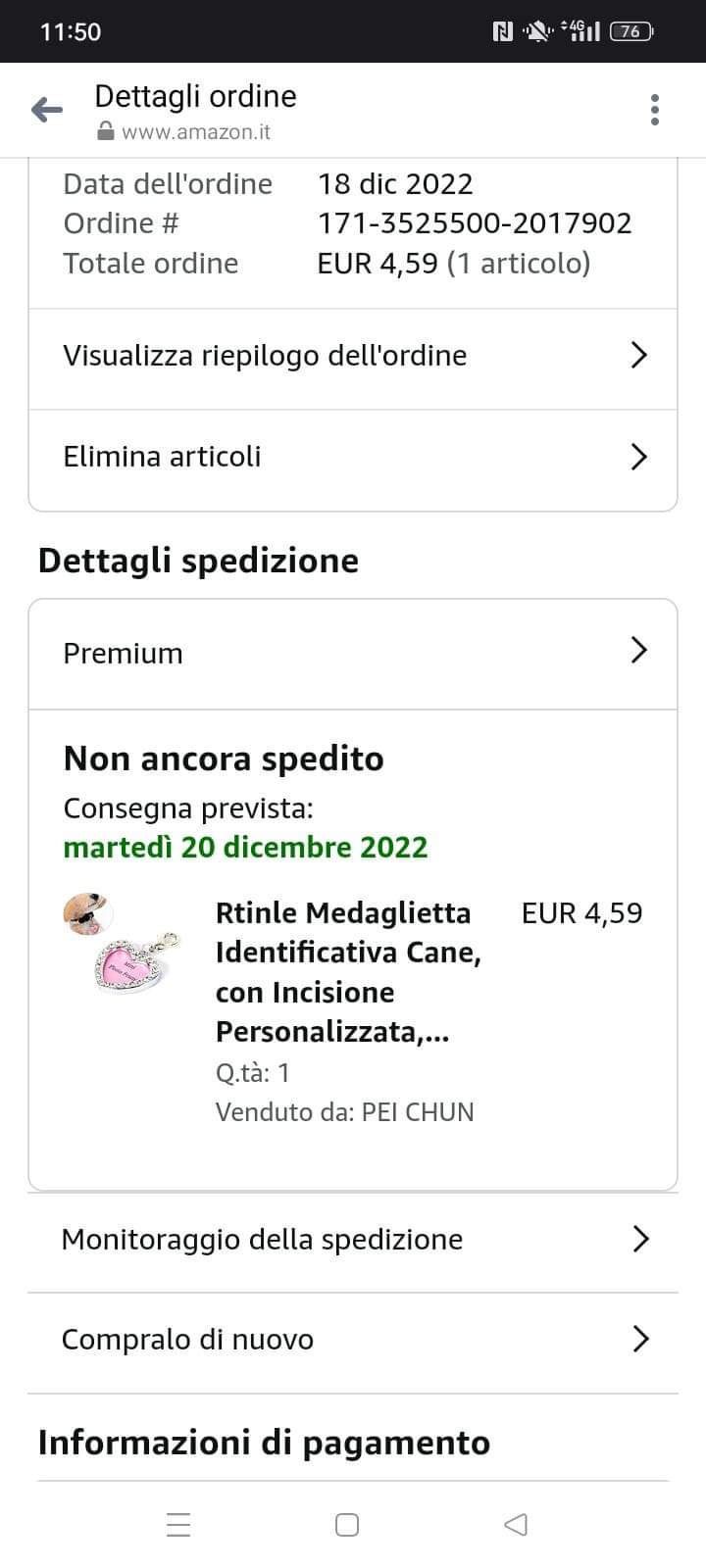The image size is (706, 1568).
Task: Tap the muted notifications bell icon
Action: tap(537, 32)
